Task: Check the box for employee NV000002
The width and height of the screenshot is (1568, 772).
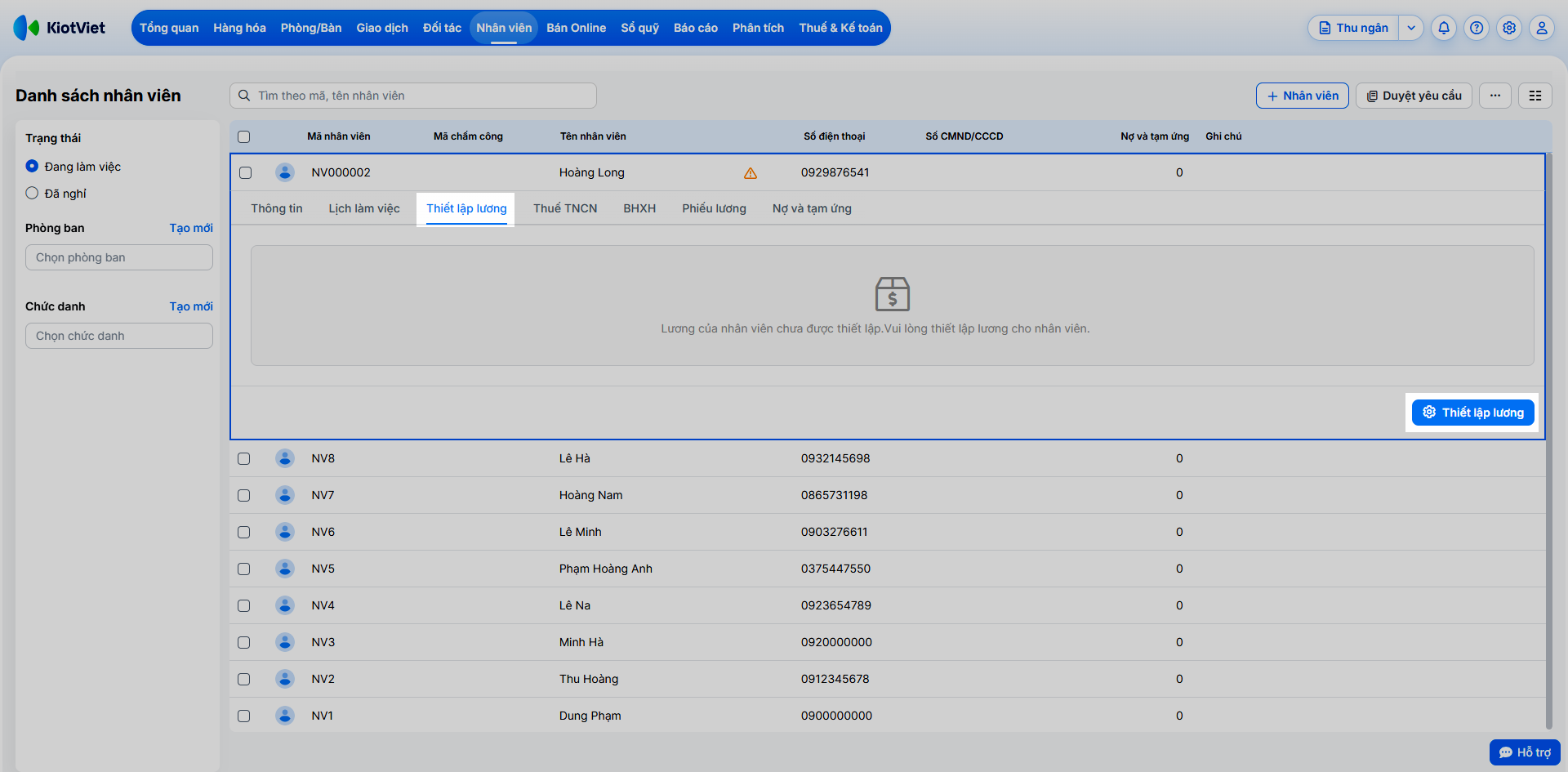Action: click(x=246, y=172)
